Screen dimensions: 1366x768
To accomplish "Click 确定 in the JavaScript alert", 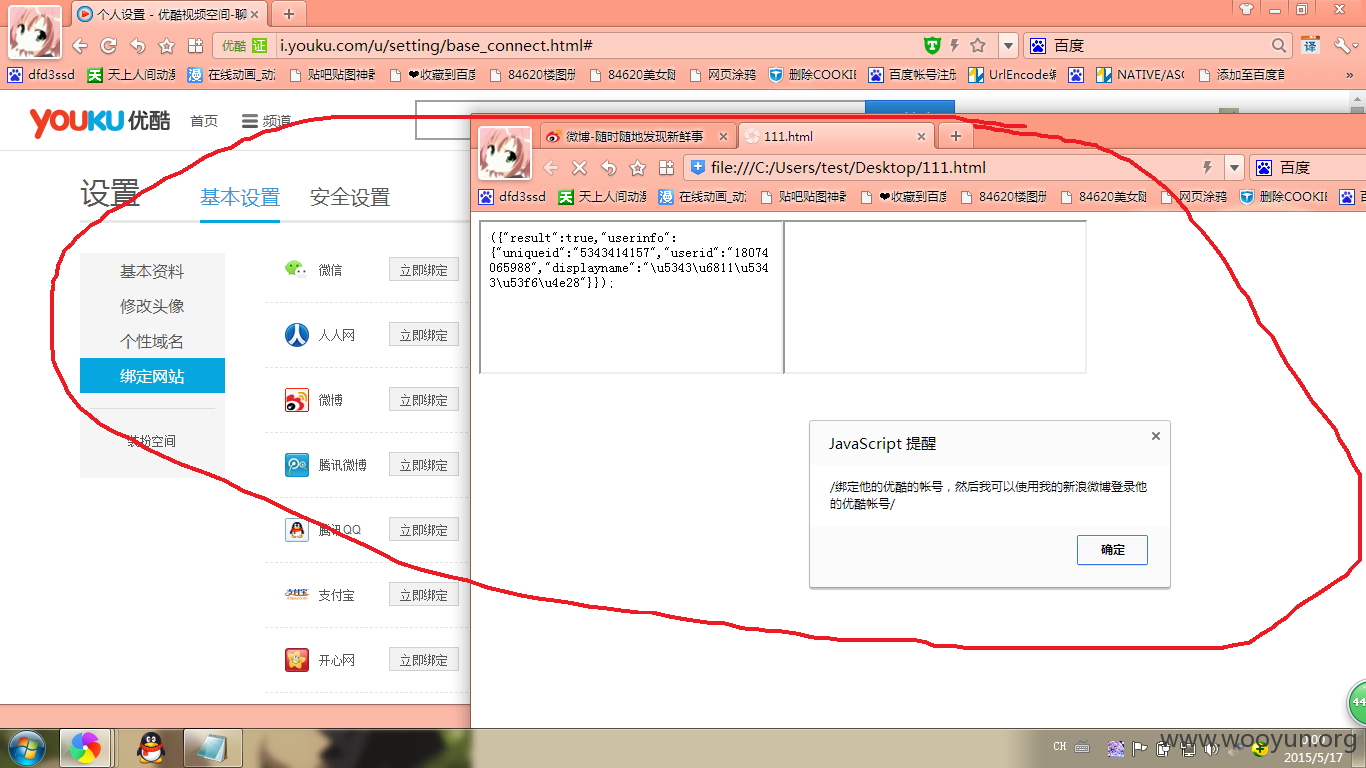I will [x=1112, y=550].
